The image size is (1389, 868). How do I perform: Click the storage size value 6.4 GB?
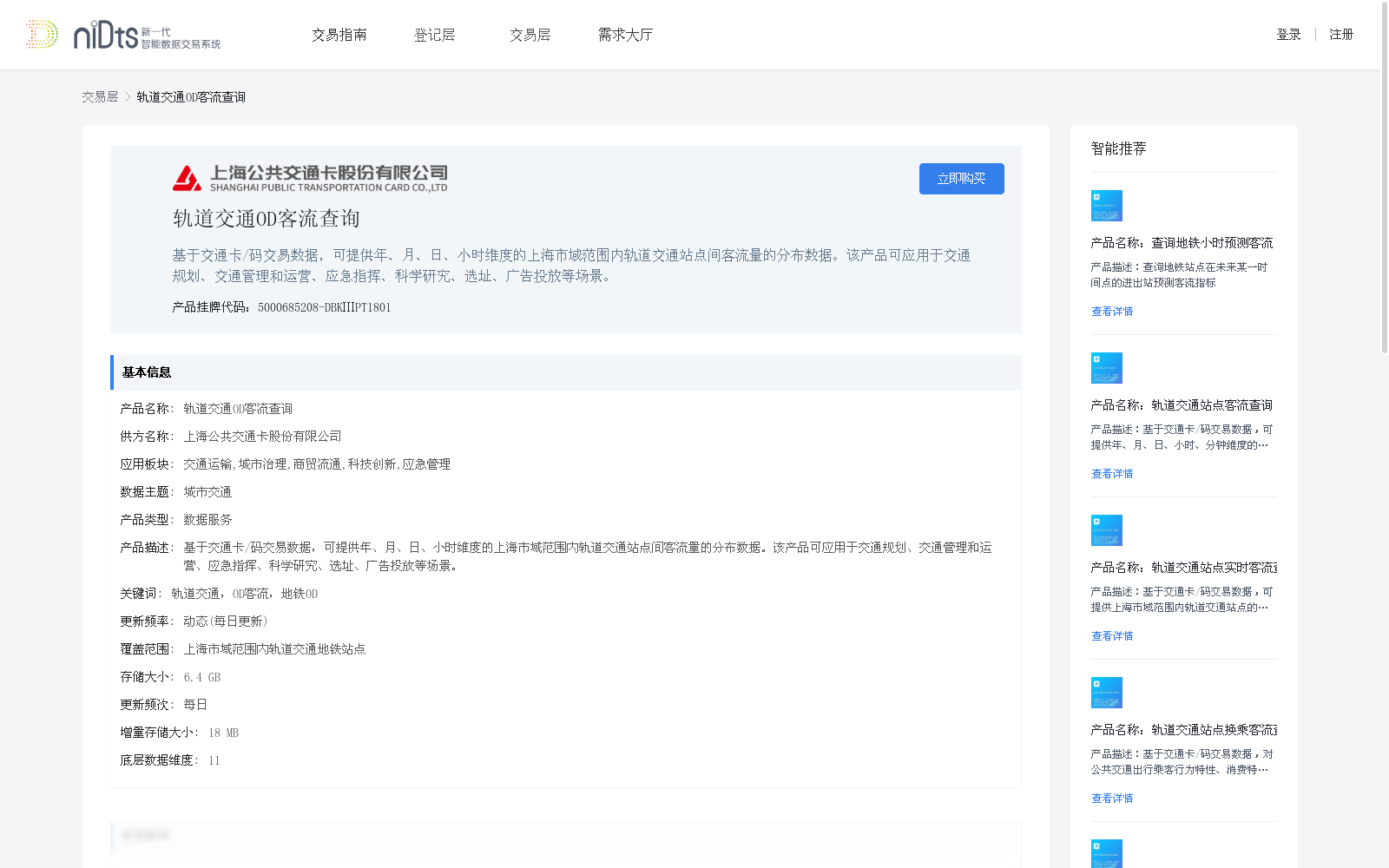202,677
